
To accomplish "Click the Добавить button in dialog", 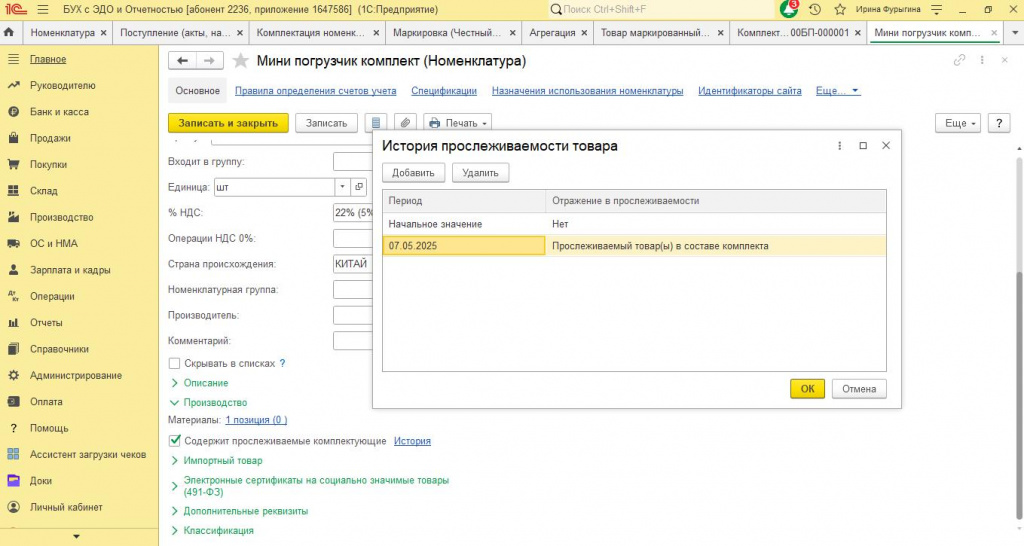I will tap(413, 173).
